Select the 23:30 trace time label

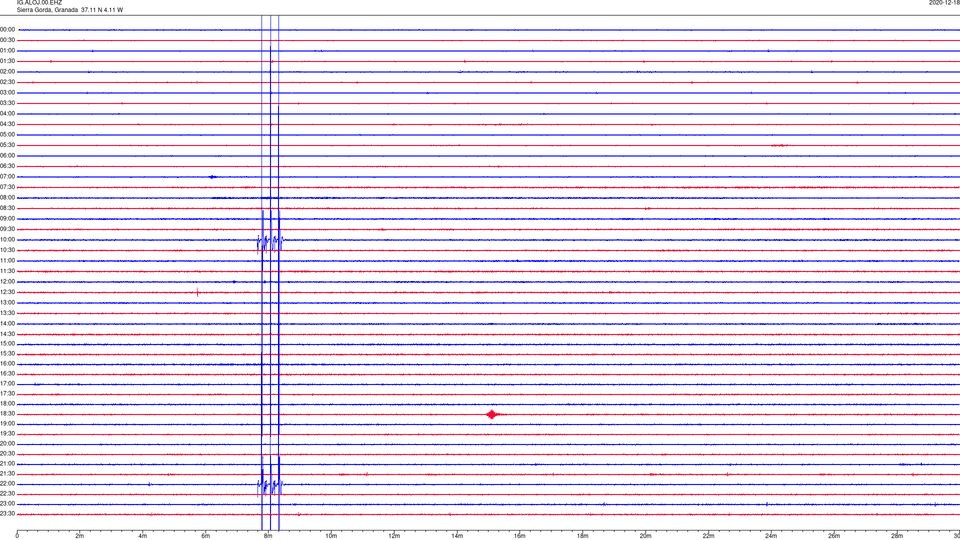[7, 514]
